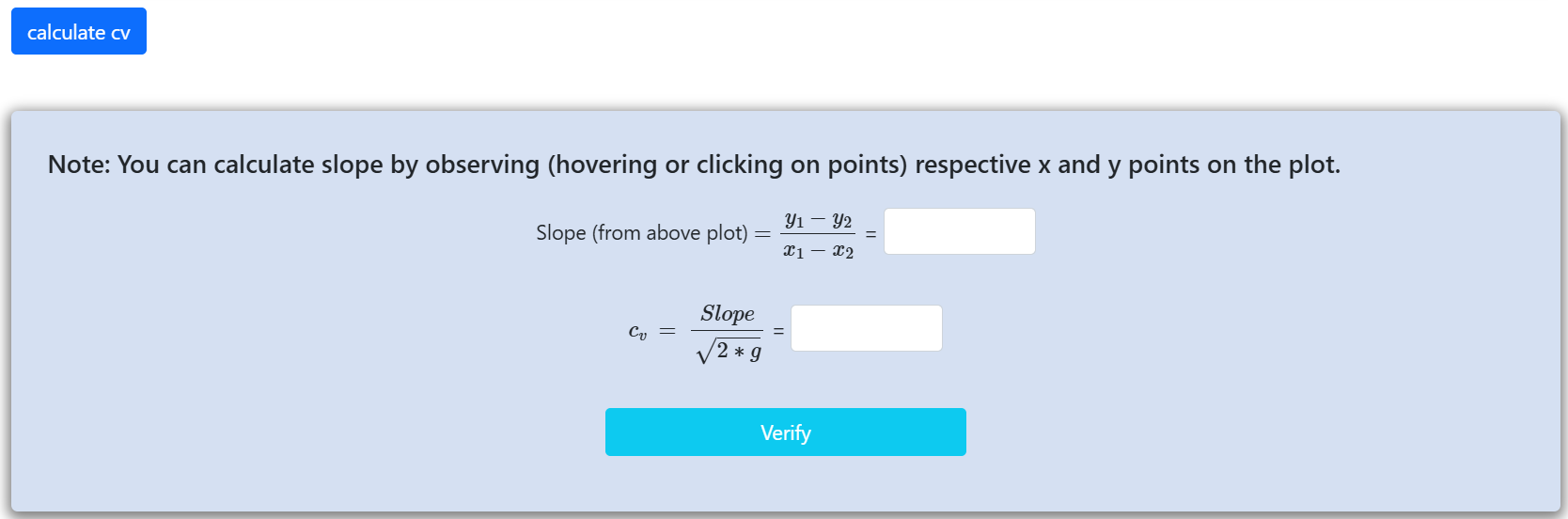Click the y1 − y2 numerator
The width and height of the screenshot is (1568, 519).
[x=818, y=220]
